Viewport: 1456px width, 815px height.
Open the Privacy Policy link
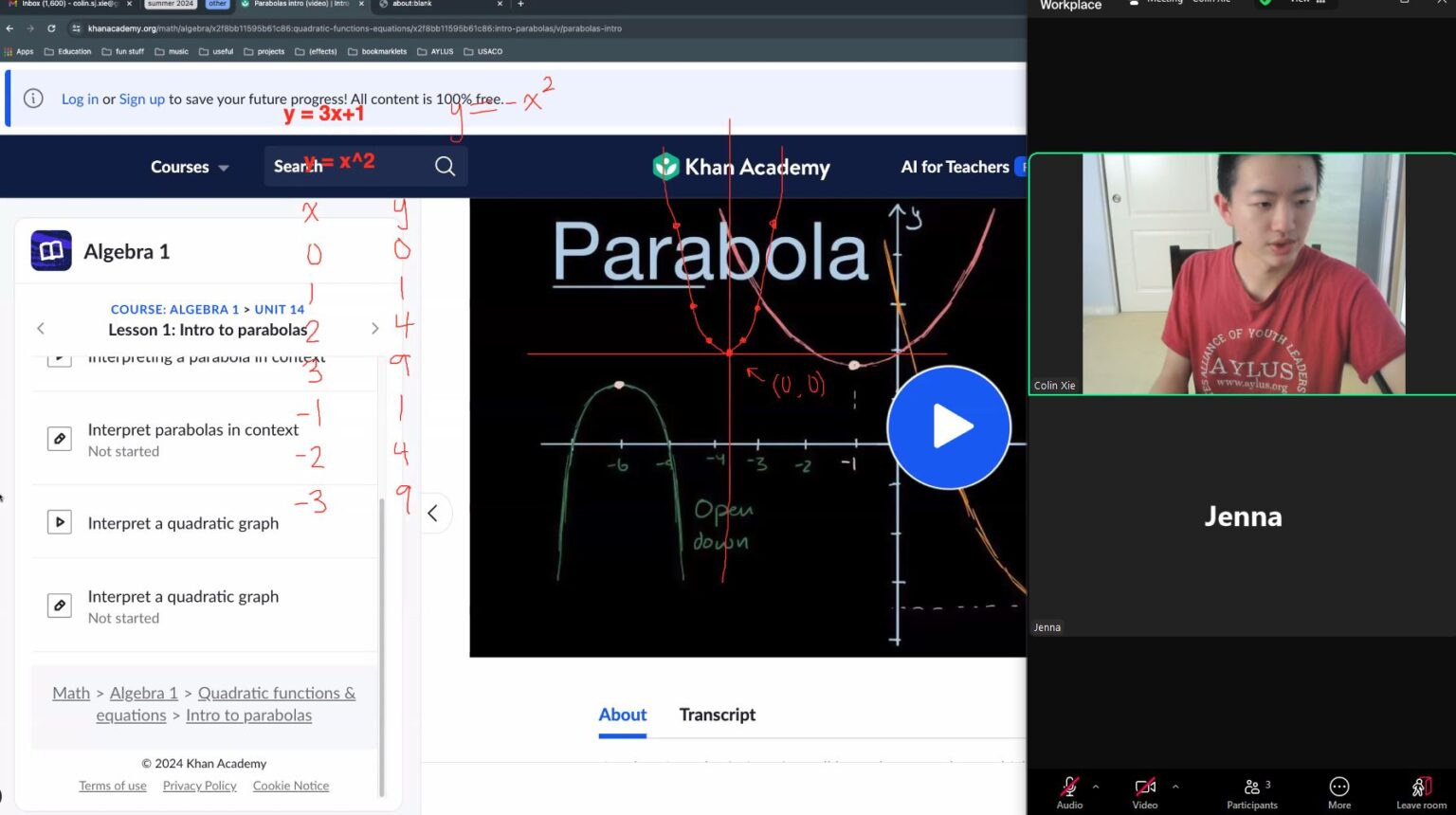click(x=200, y=786)
